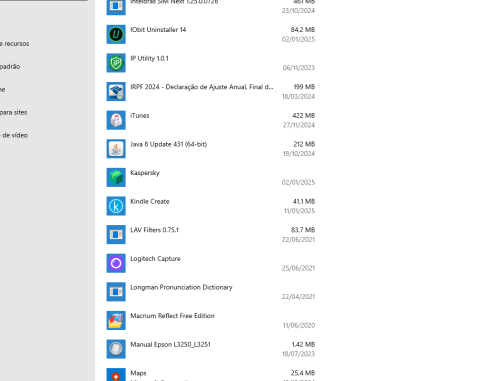Click the IP Utility 1.0.1 shield icon
The width and height of the screenshot is (500, 381).
pyautogui.click(x=116, y=63)
